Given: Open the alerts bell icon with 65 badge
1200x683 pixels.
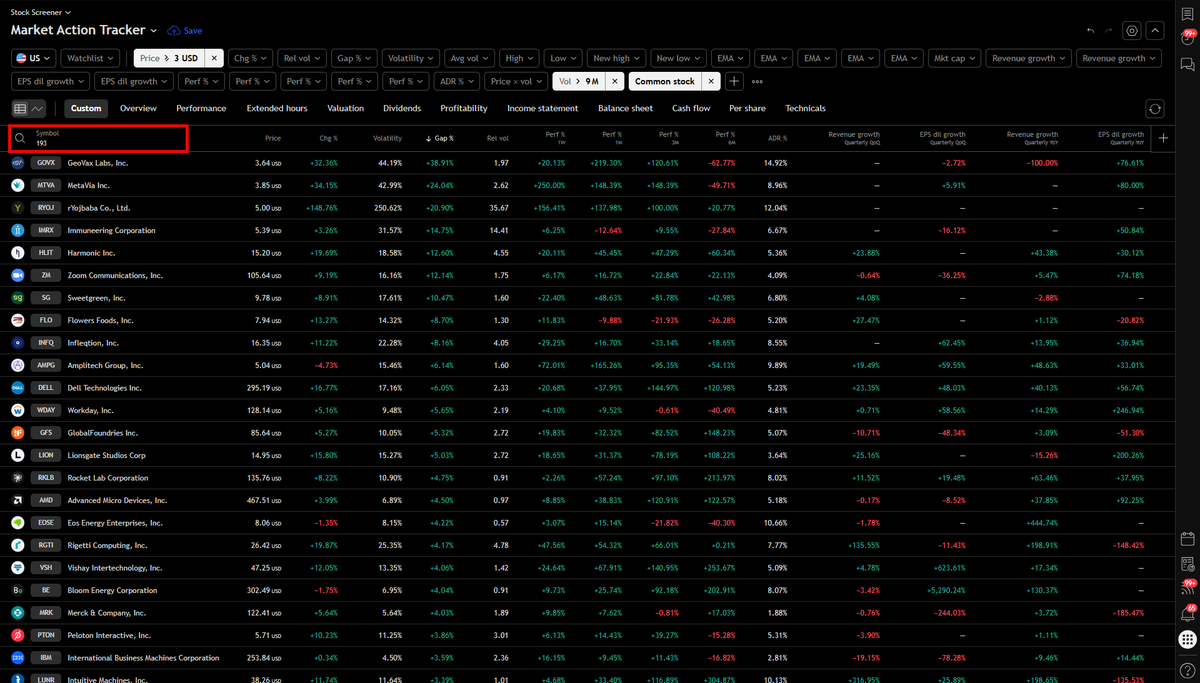Looking at the screenshot, I should click(x=1187, y=614).
